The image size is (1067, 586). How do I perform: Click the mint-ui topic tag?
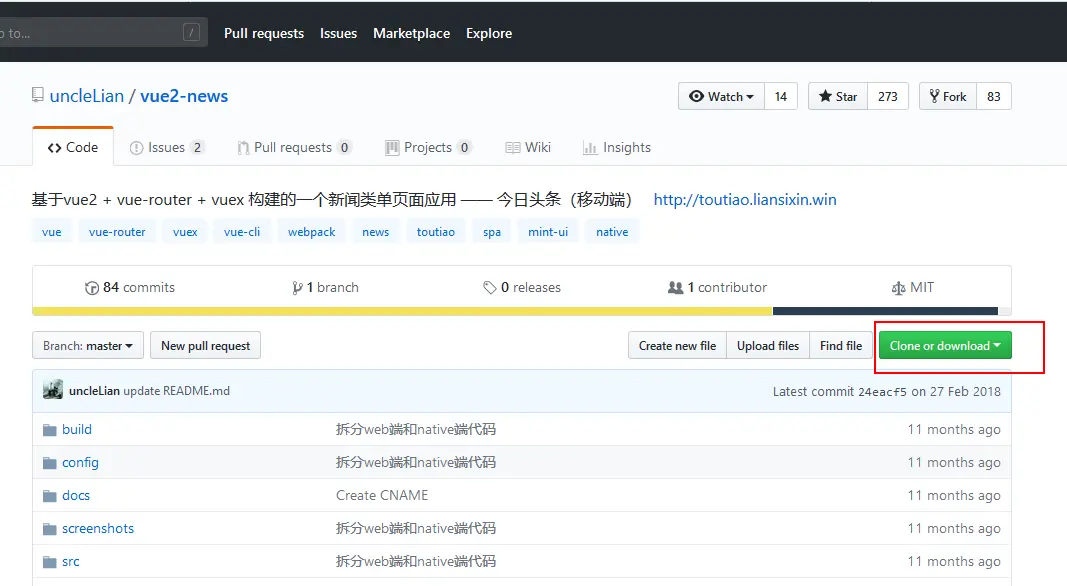point(548,231)
